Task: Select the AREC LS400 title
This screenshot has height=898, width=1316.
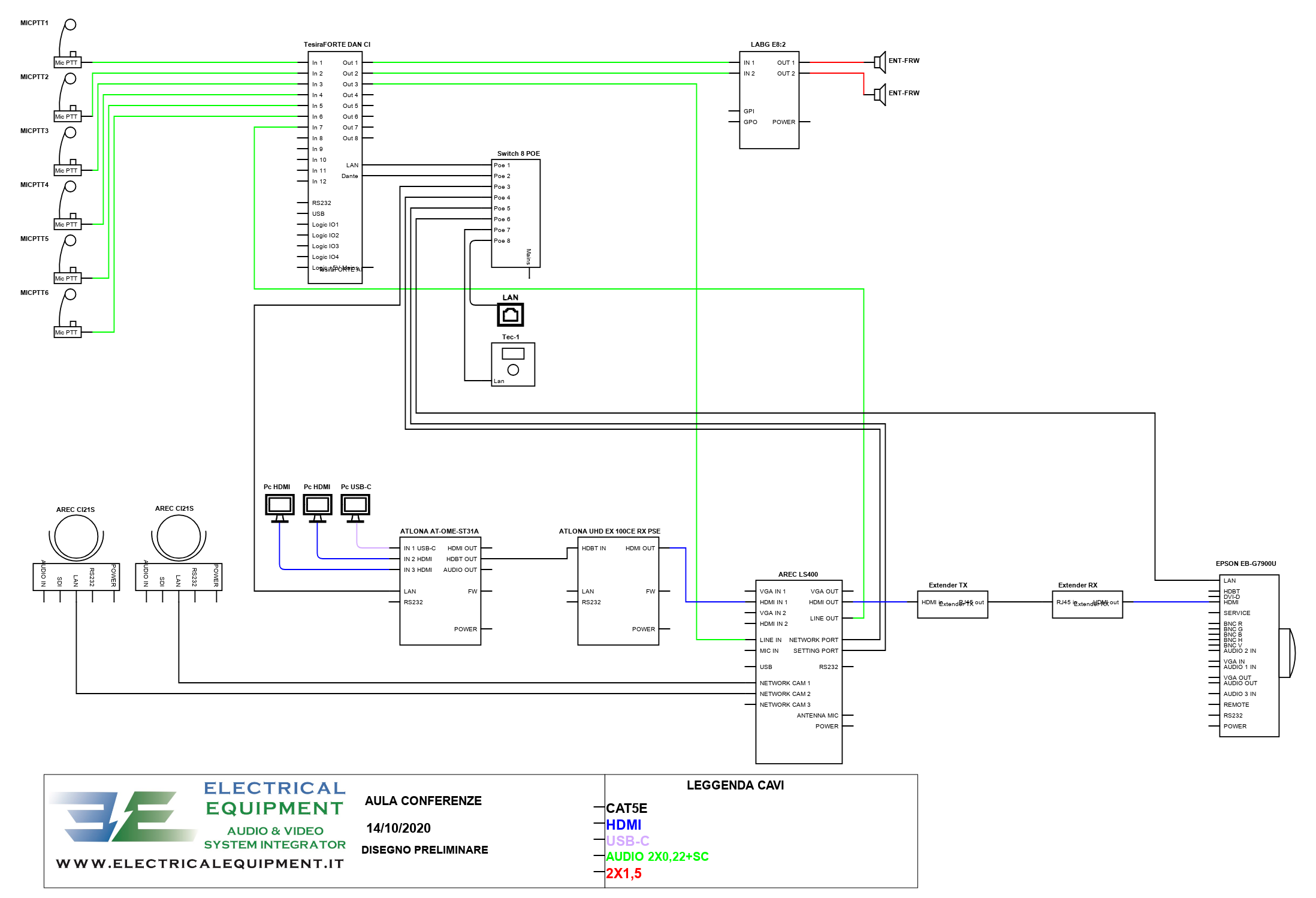Action: [798, 574]
